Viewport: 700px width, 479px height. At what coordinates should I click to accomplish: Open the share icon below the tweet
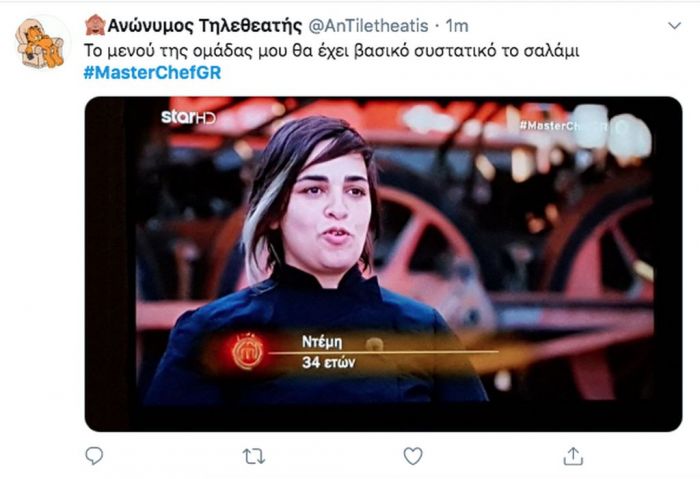tap(573, 456)
